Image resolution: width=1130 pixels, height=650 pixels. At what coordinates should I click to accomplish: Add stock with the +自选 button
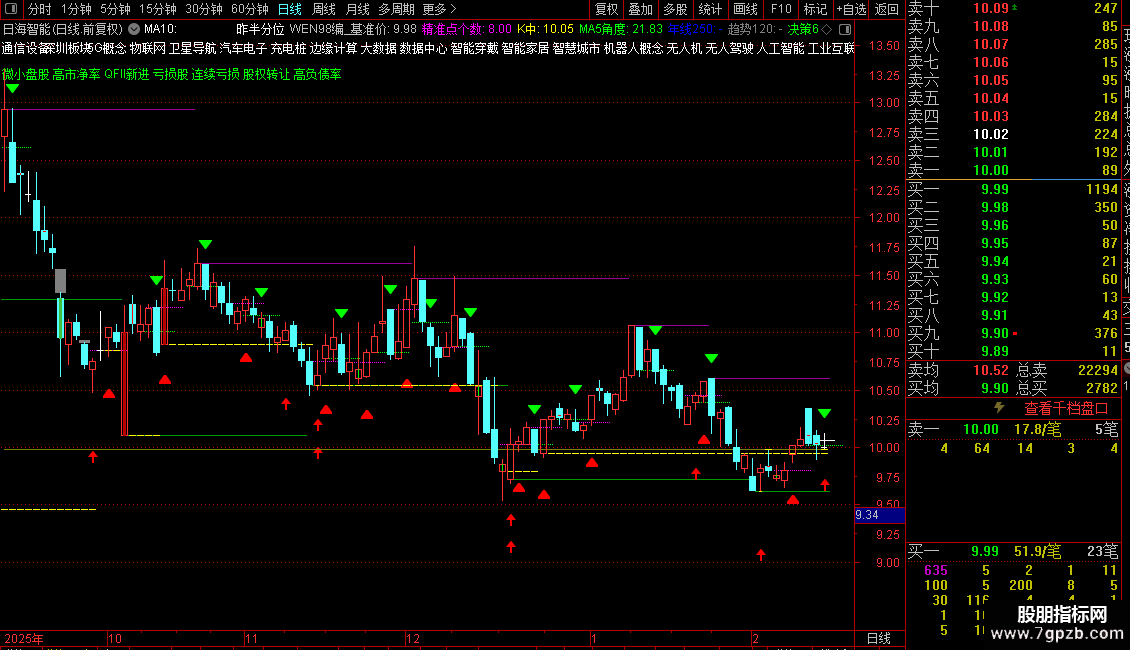coord(851,9)
